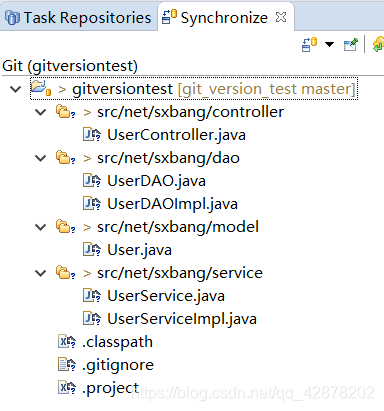Collapse the src/net/sxbang/service folder
The width and height of the screenshot is (384, 411).
[41, 273]
